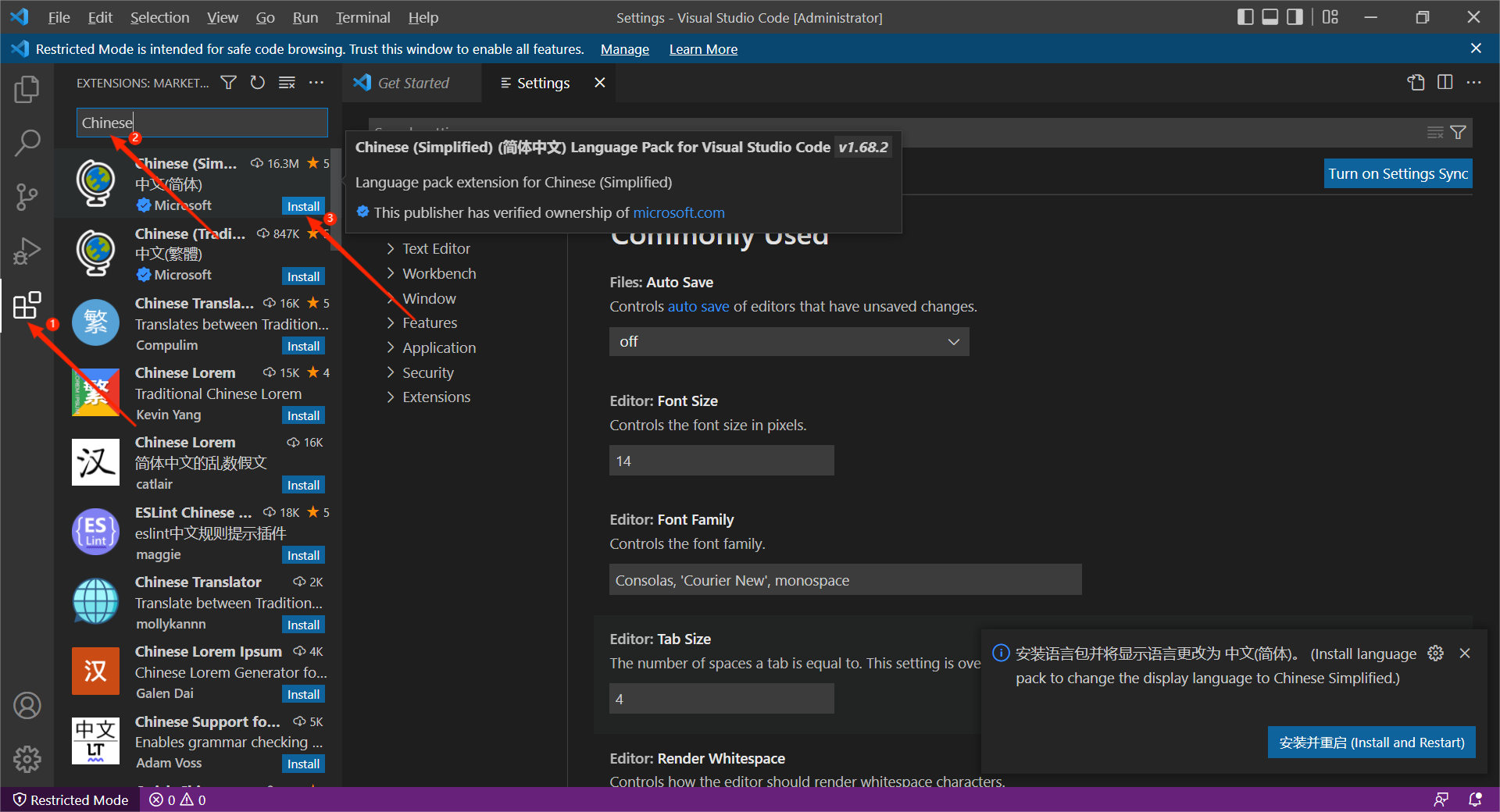Toggle the Panel visibility
Screen dimensions: 1500x812
(1270, 16)
